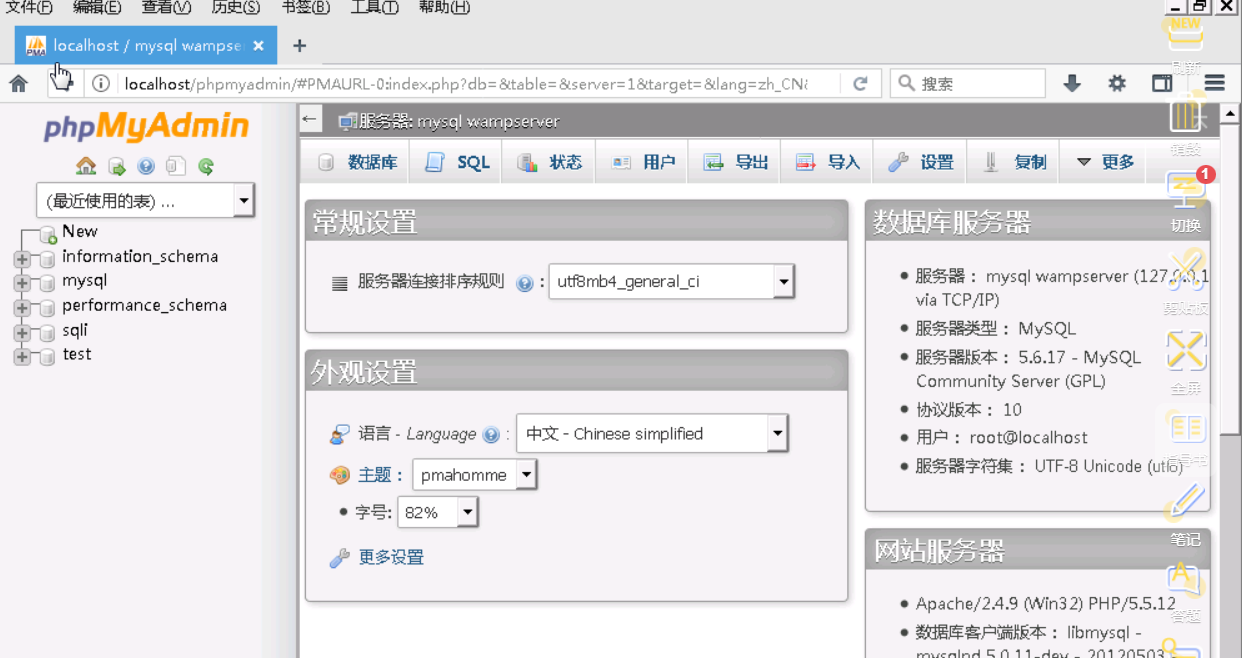This screenshot has height=658, width=1242.
Task: Click help icon next to Language label
Action: 490,435
